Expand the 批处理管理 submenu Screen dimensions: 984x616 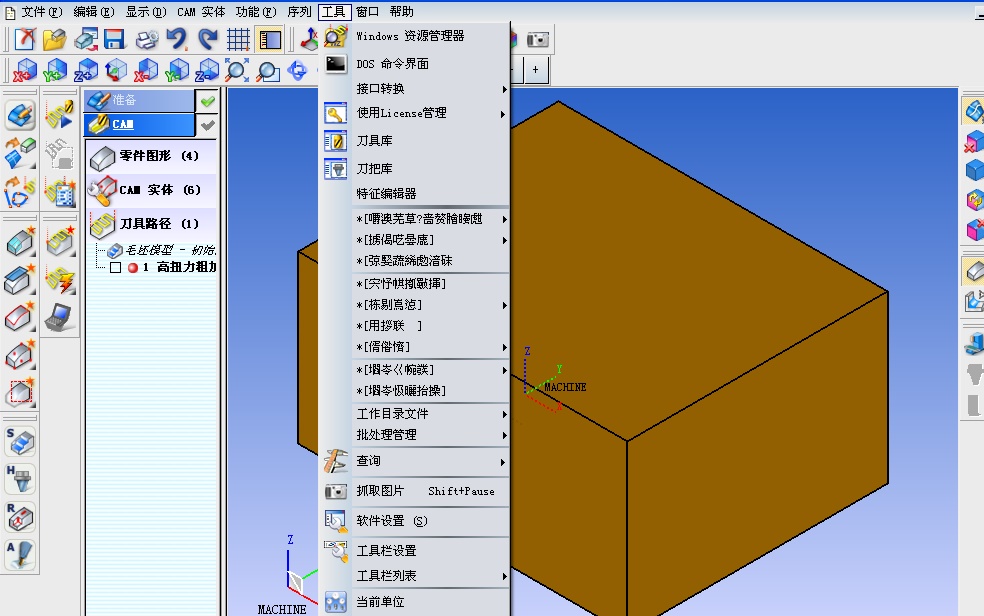[414, 435]
